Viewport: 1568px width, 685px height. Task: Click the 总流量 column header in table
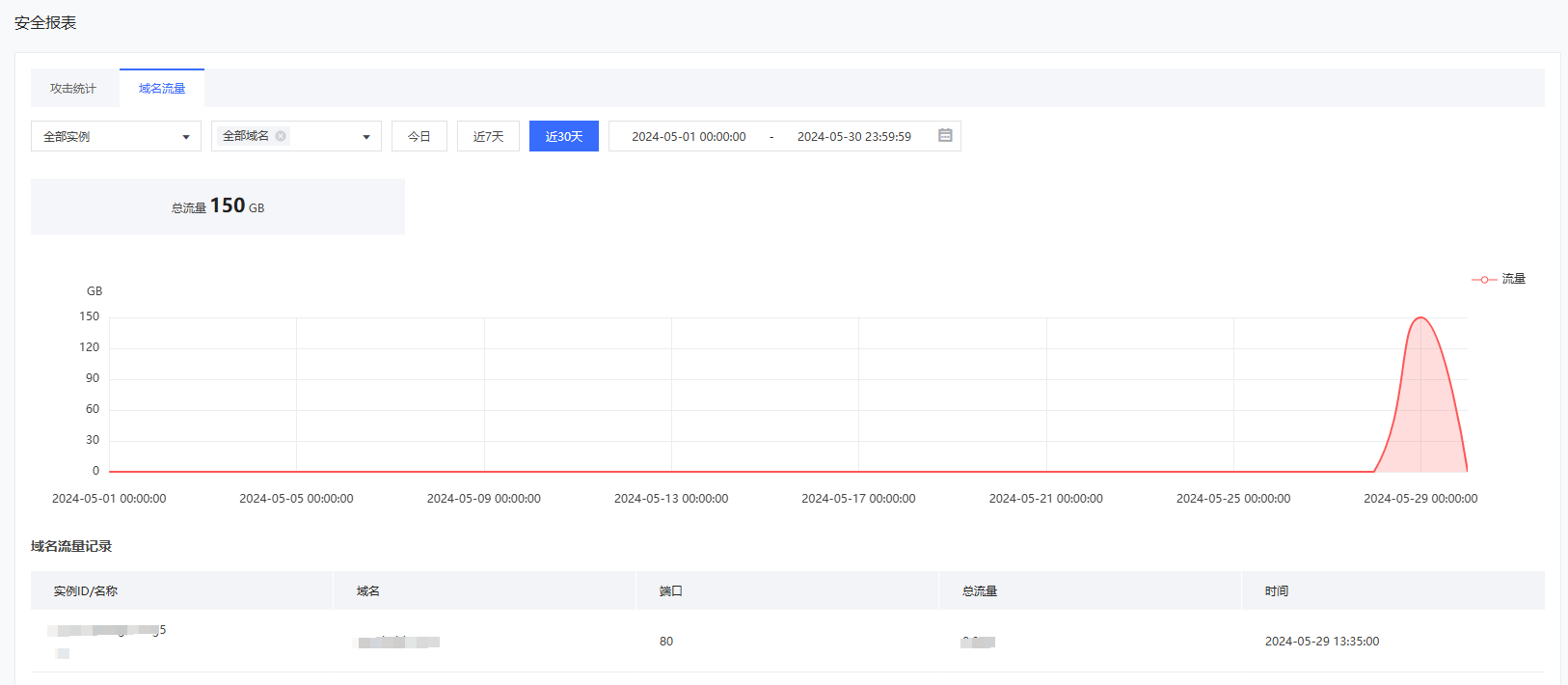980,591
